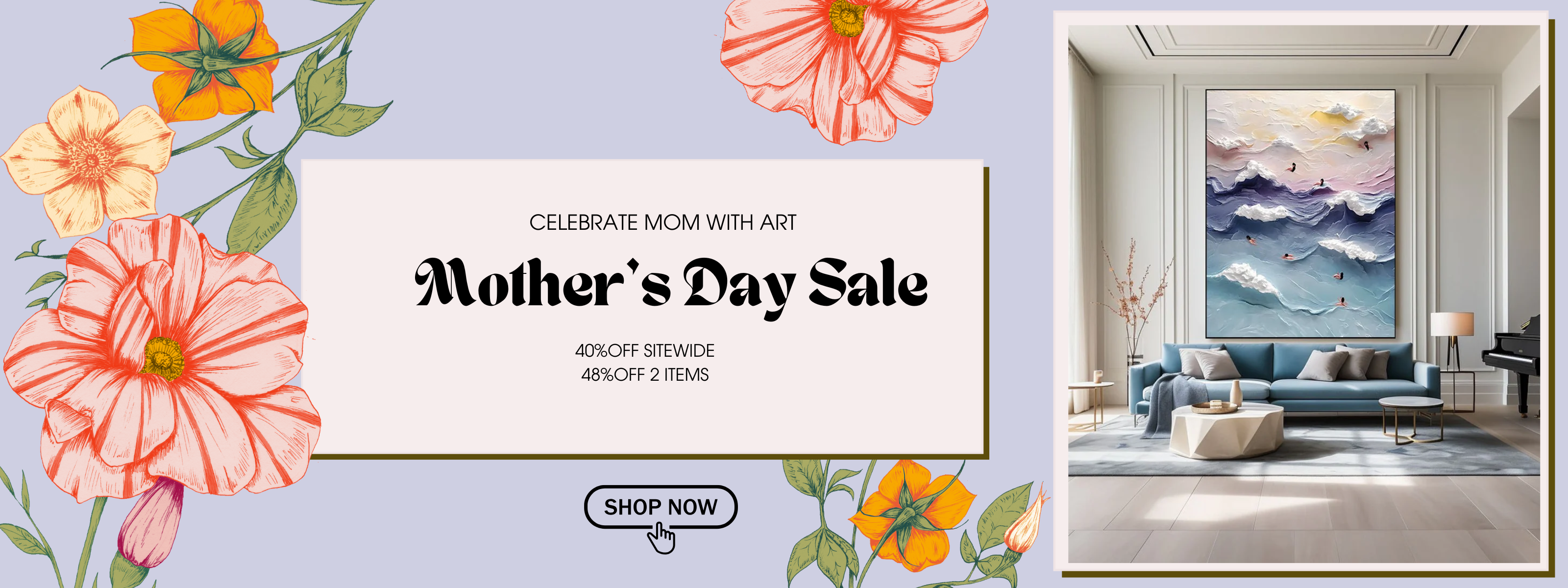Click the 48%OFF 2 ITEMS offer text

tap(645, 374)
